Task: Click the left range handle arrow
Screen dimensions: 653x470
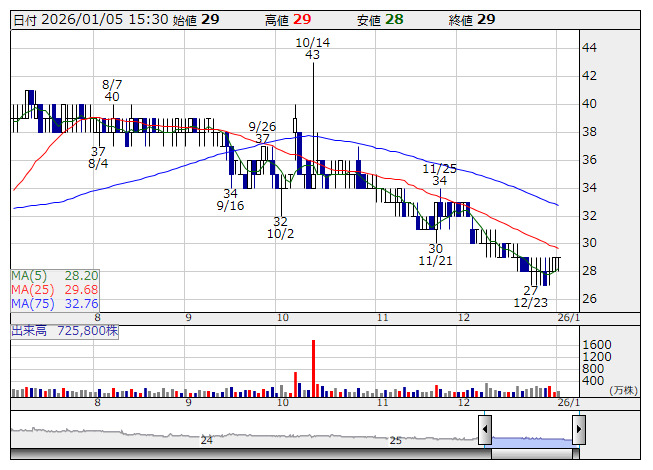Action: [484, 431]
